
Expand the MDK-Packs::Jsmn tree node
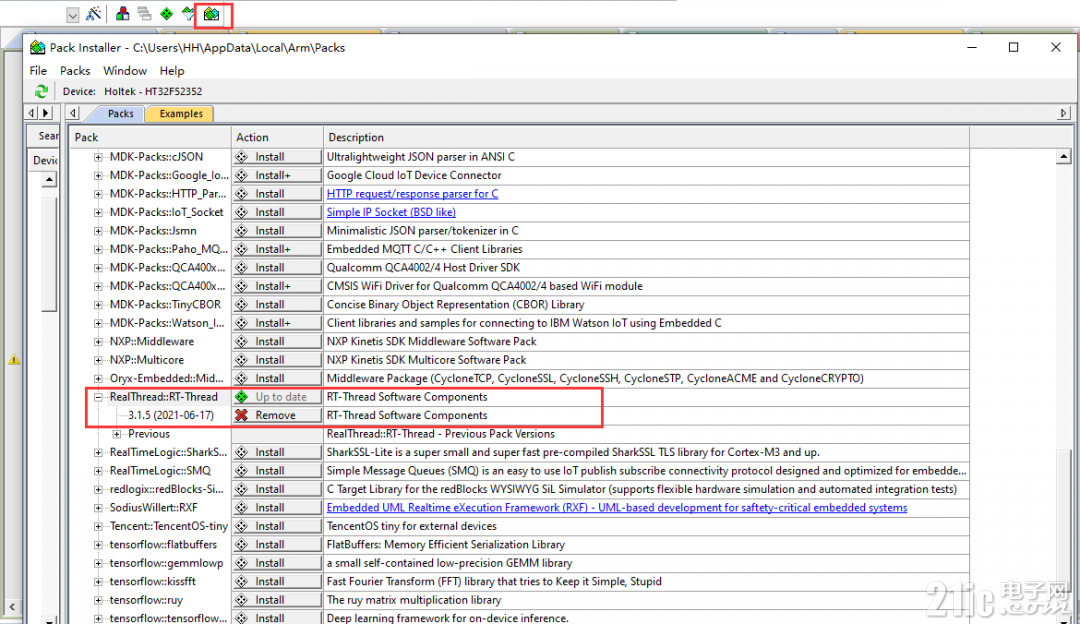click(x=98, y=231)
